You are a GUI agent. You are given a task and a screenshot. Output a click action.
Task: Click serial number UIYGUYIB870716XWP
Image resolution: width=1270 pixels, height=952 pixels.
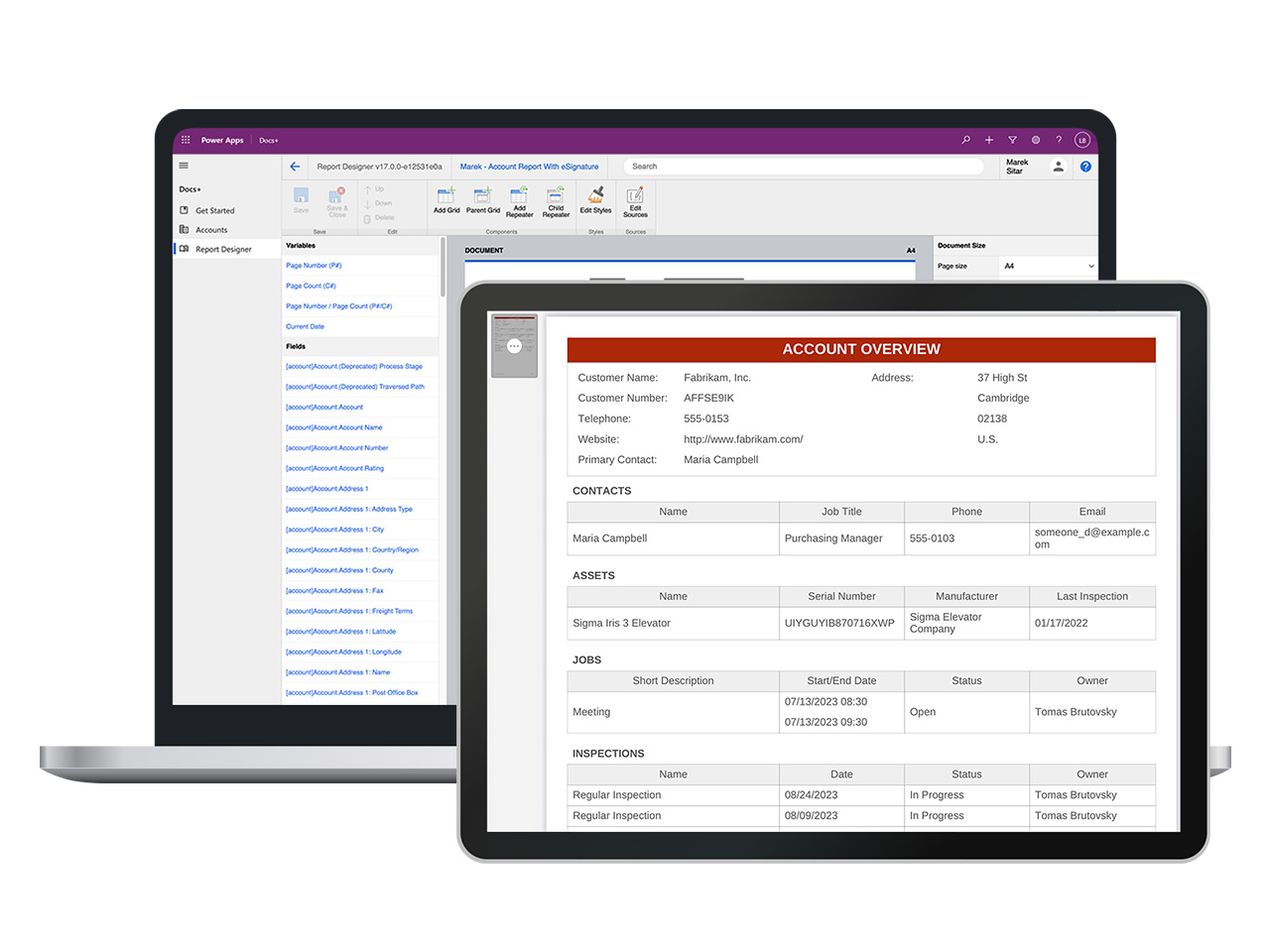[x=839, y=623]
